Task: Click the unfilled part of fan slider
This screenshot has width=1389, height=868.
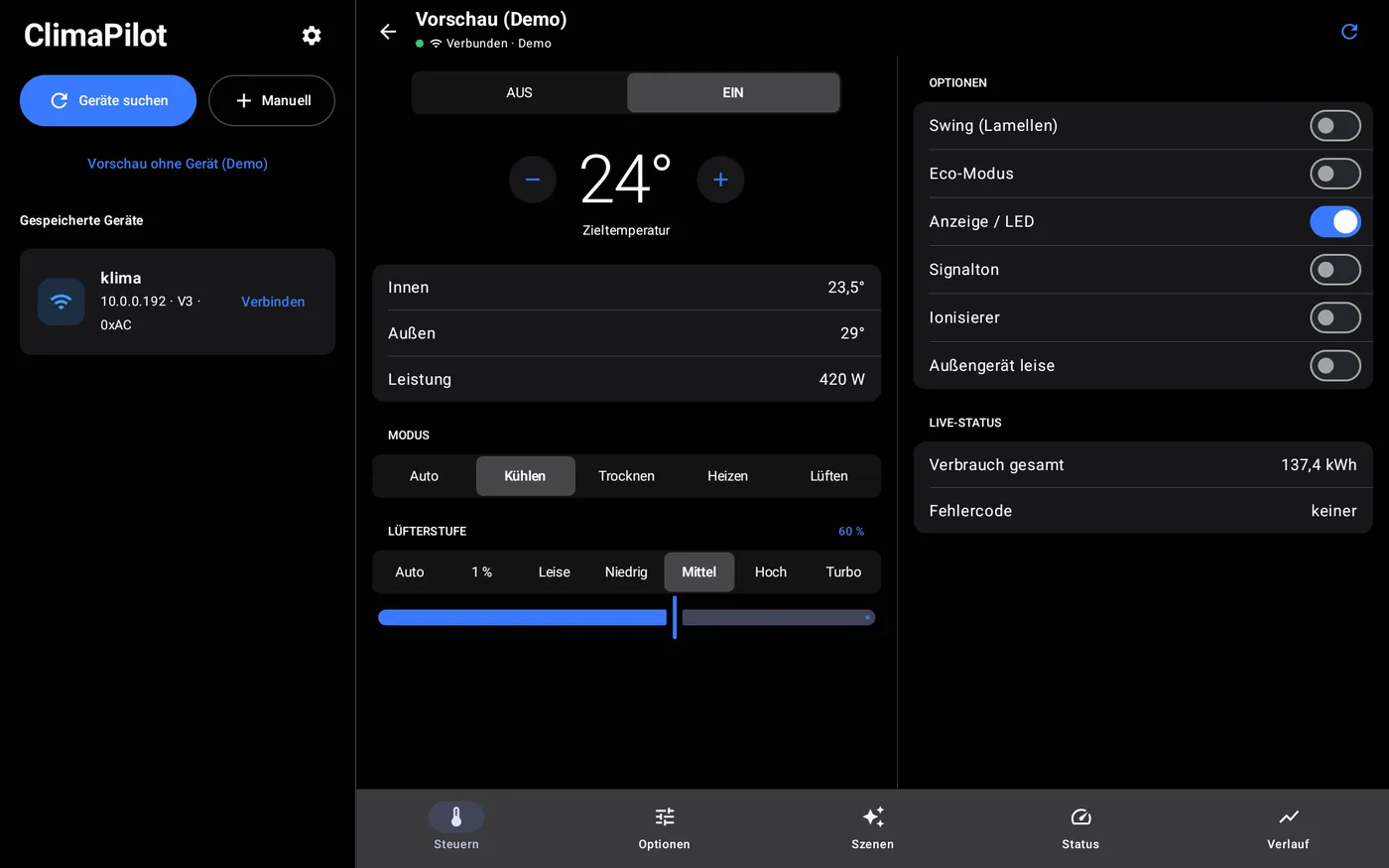Action: pyautogui.click(x=779, y=617)
